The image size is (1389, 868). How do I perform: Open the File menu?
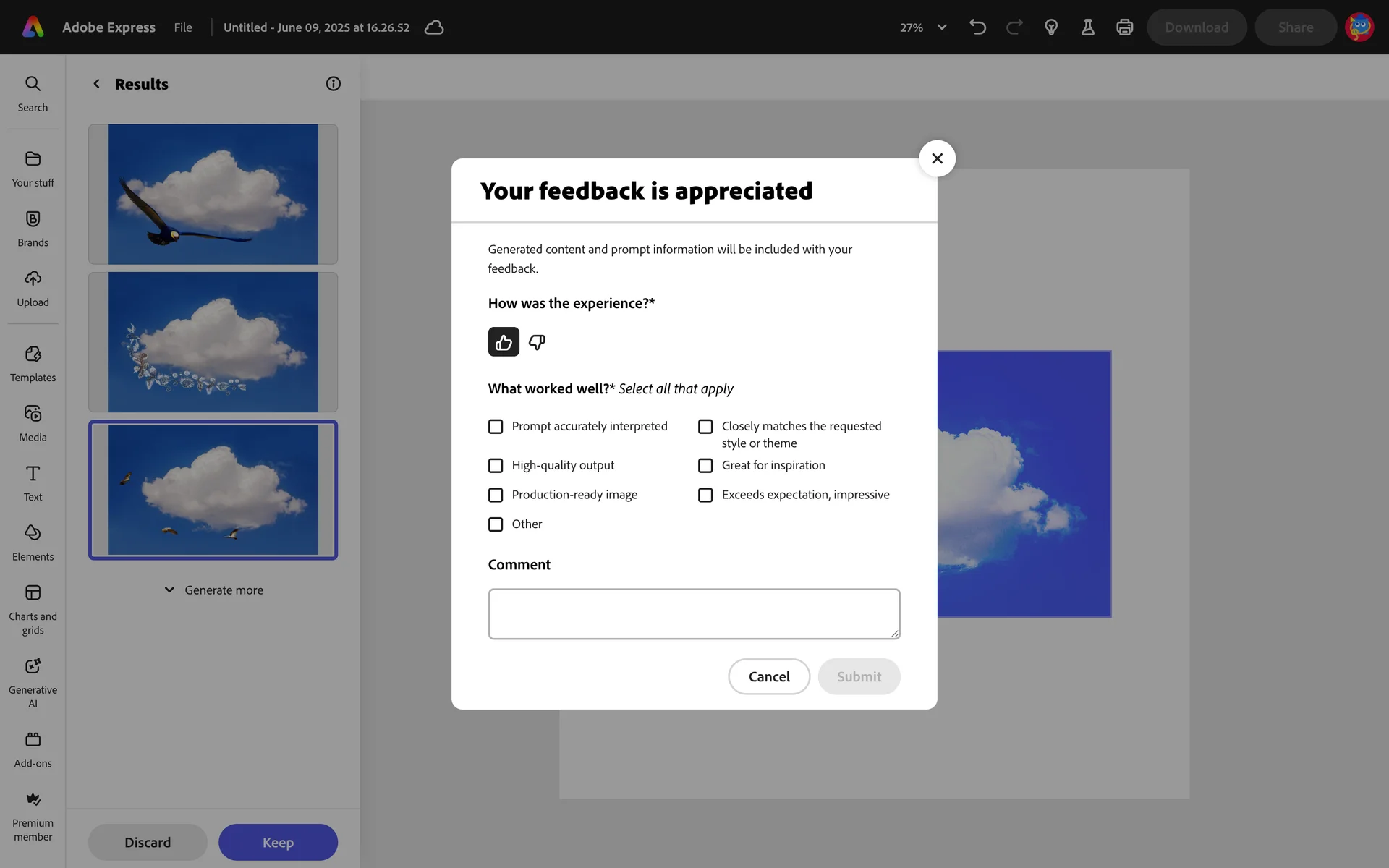(x=183, y=27)
